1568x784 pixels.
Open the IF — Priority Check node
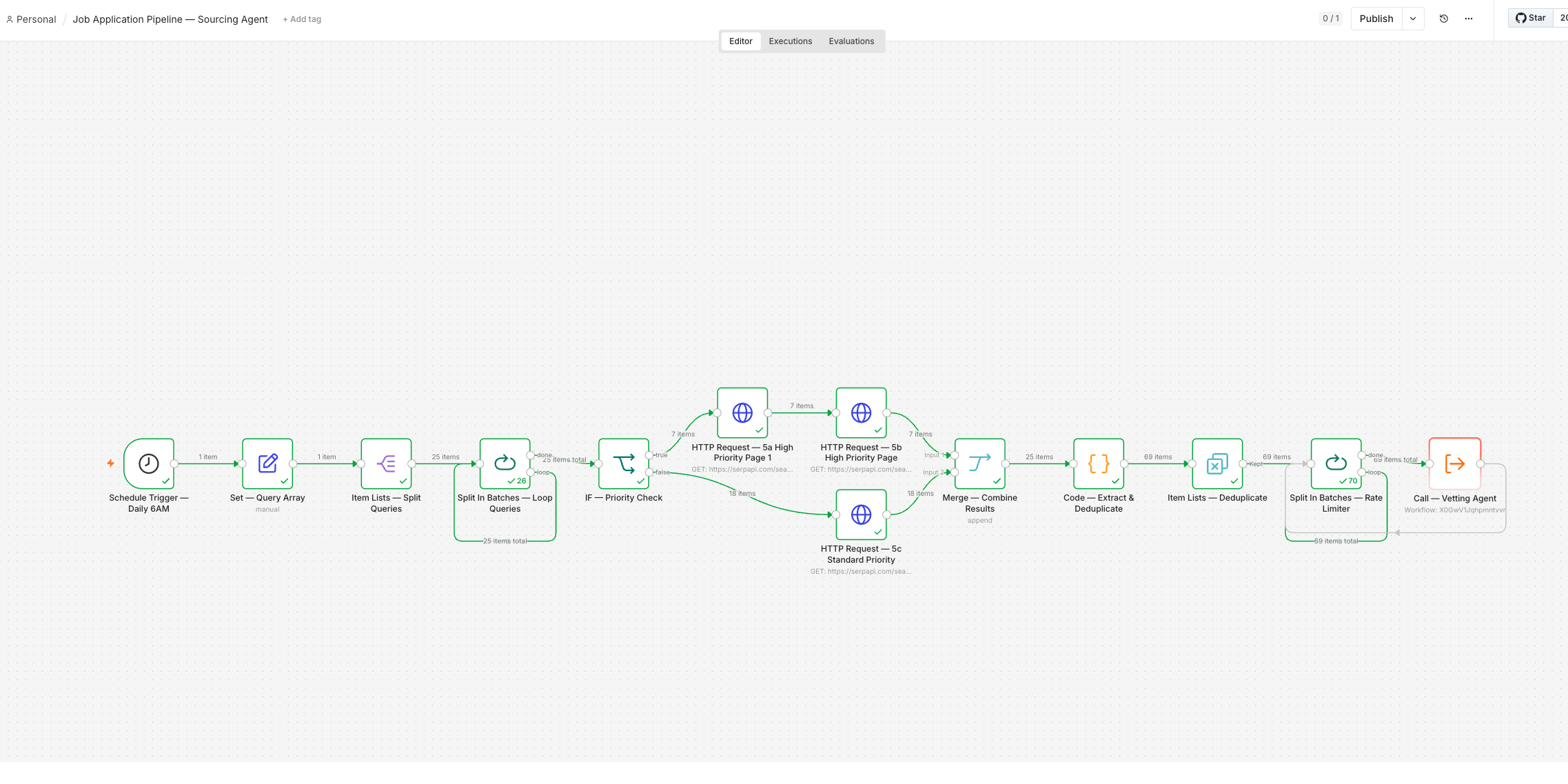[x=624, y=464]
